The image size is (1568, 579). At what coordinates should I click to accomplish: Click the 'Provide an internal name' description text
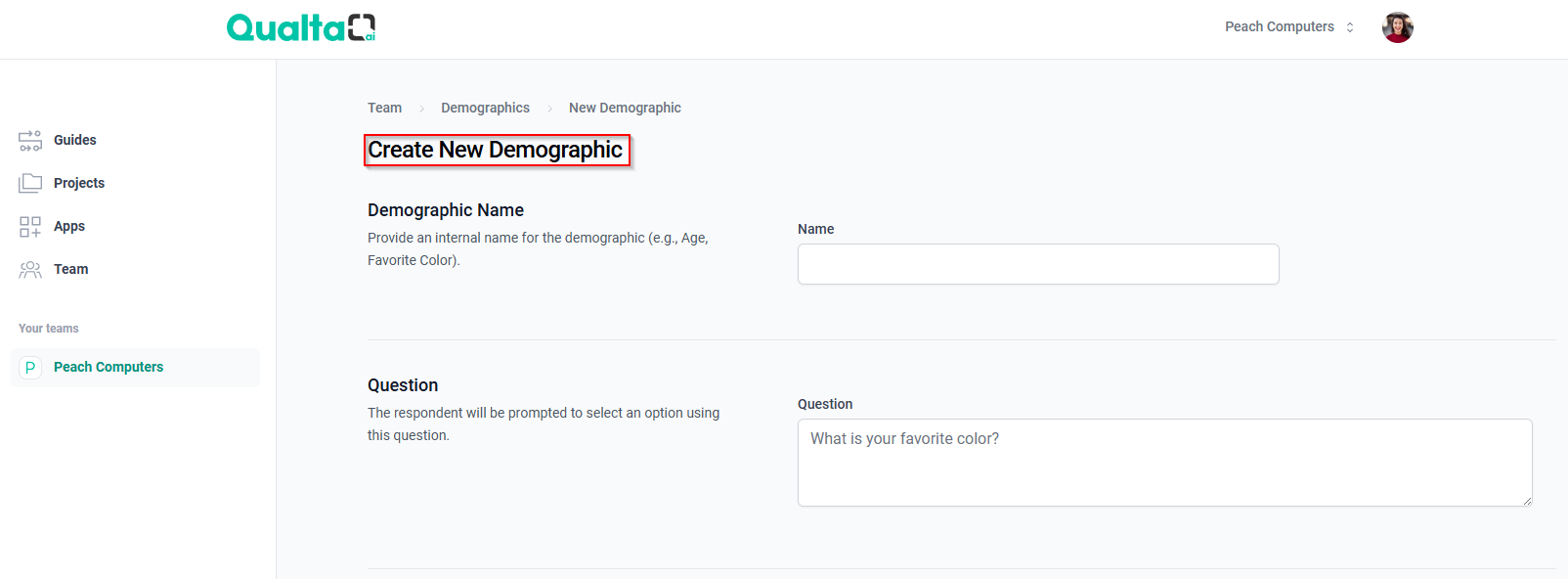point(538,248)
